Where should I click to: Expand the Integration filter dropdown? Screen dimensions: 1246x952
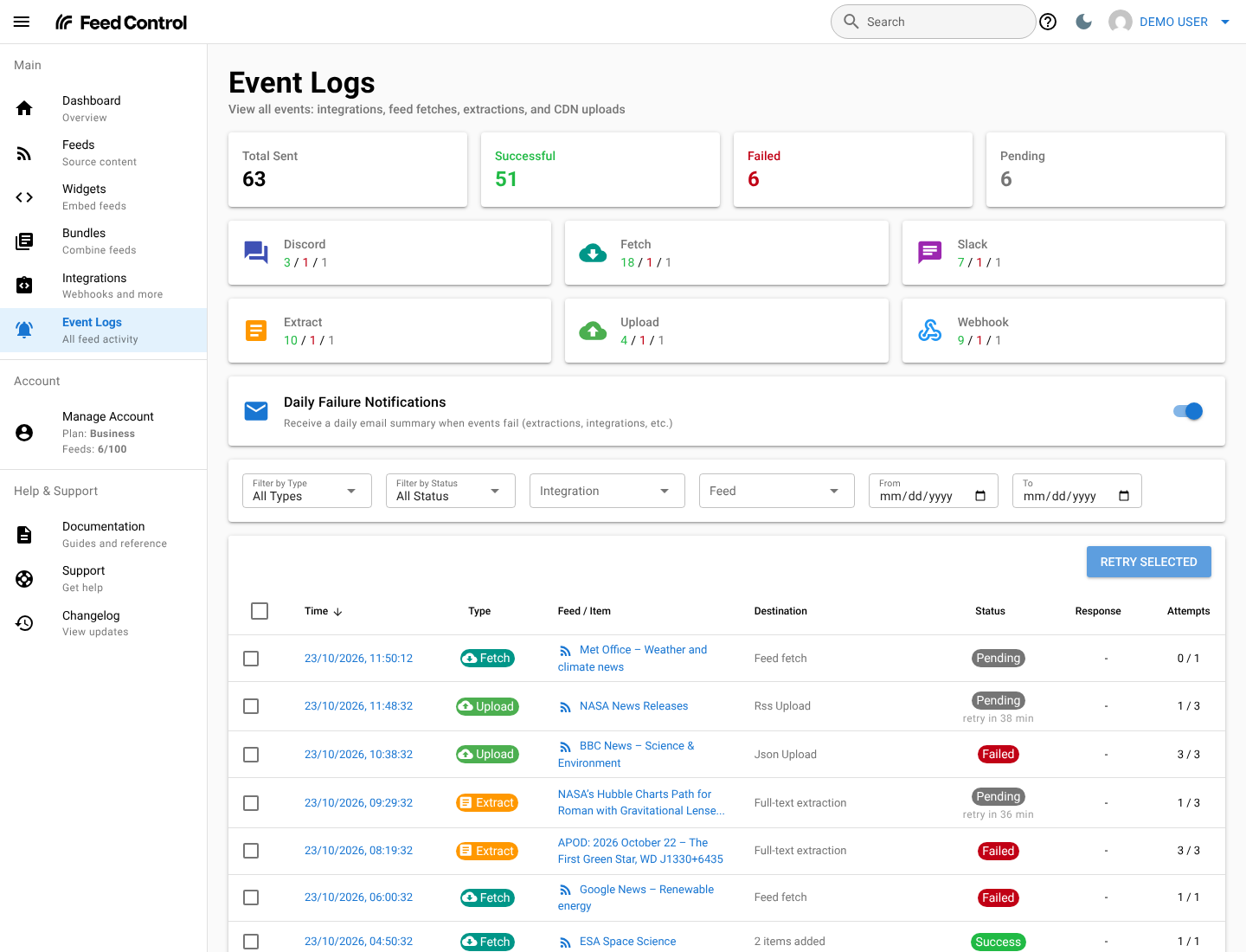pyautogui.click(x=607, y=491)
